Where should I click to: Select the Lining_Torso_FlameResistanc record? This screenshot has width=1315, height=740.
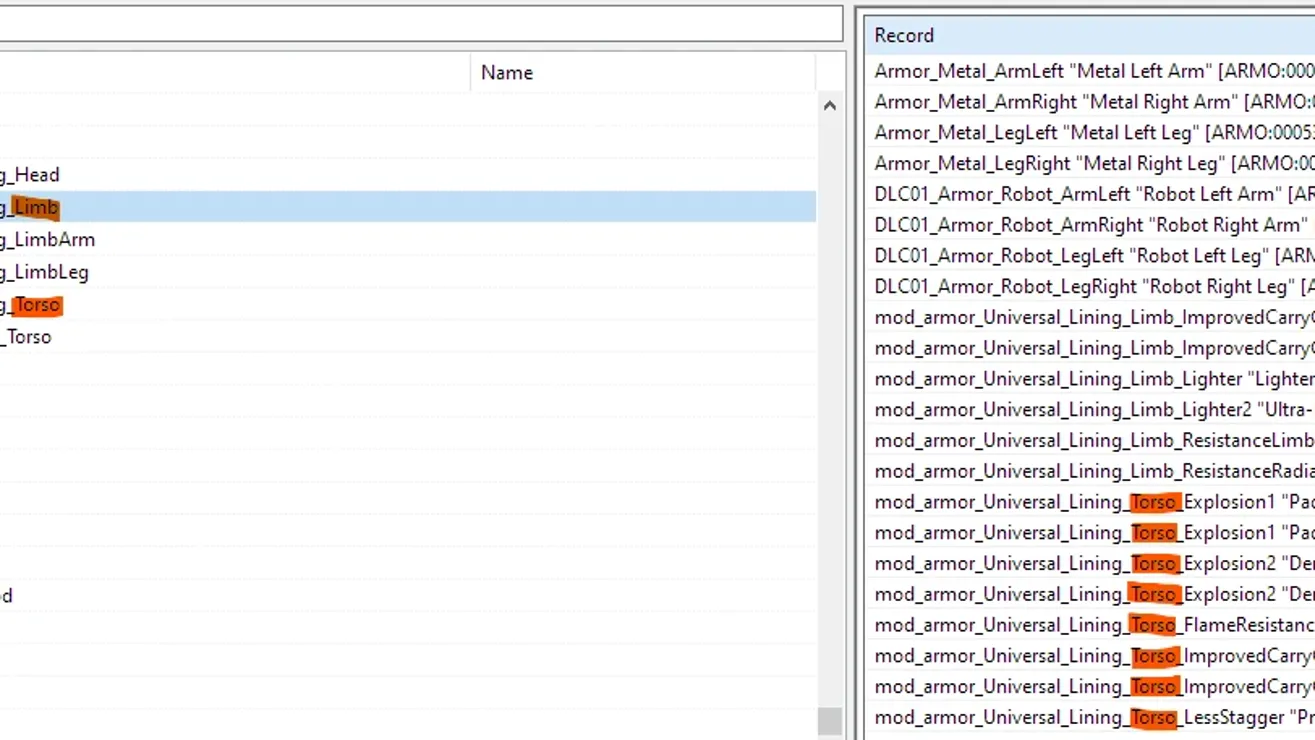tap(1090, 625)
